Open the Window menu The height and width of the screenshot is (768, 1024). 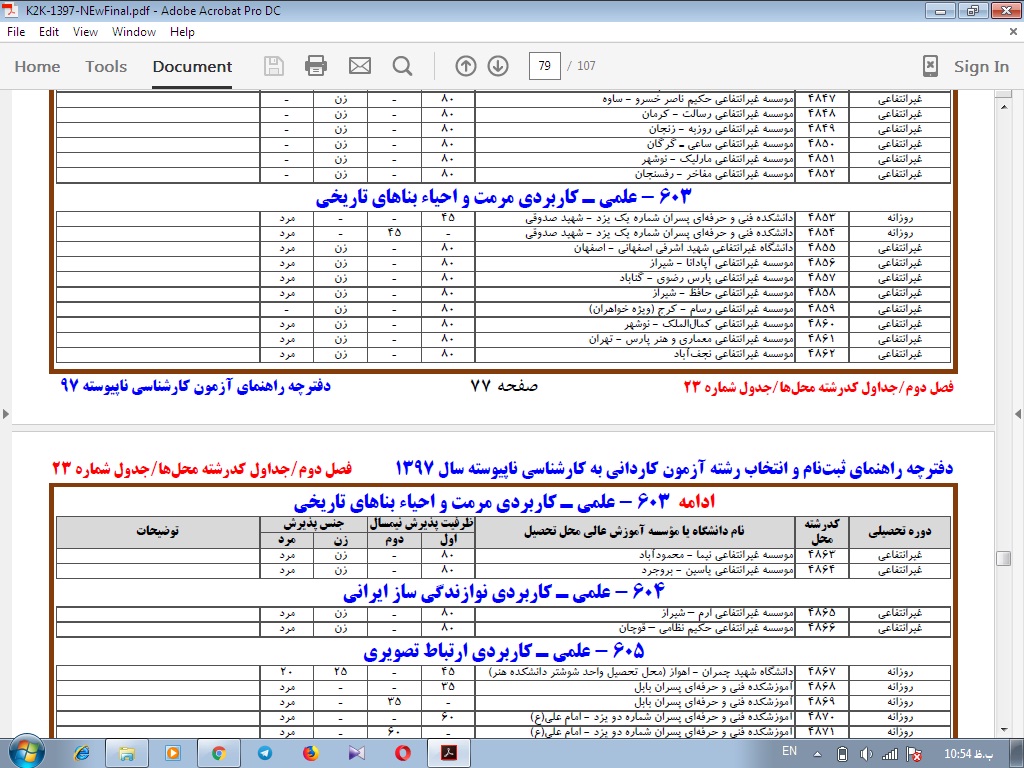[x=134, y=32]
